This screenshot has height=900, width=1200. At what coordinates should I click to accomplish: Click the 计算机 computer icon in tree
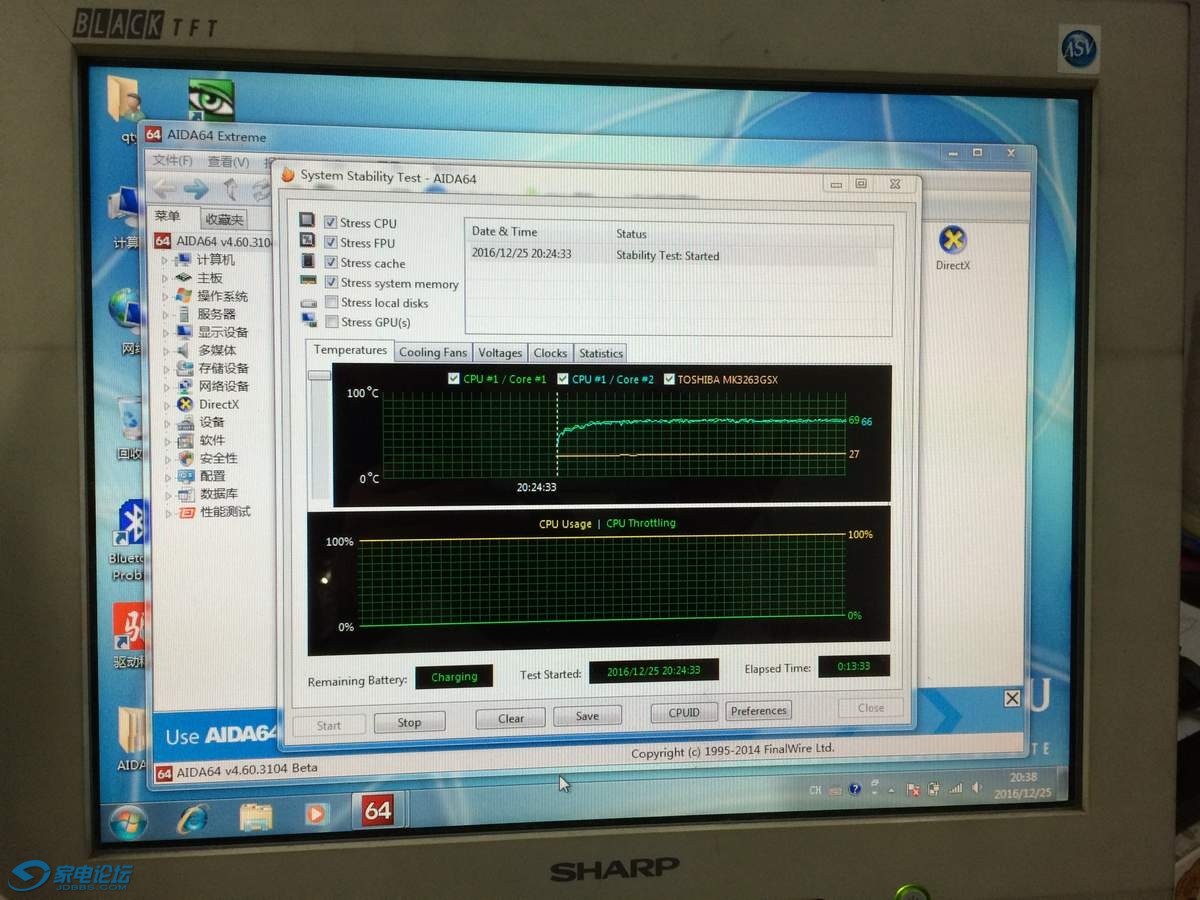(184, 260)
